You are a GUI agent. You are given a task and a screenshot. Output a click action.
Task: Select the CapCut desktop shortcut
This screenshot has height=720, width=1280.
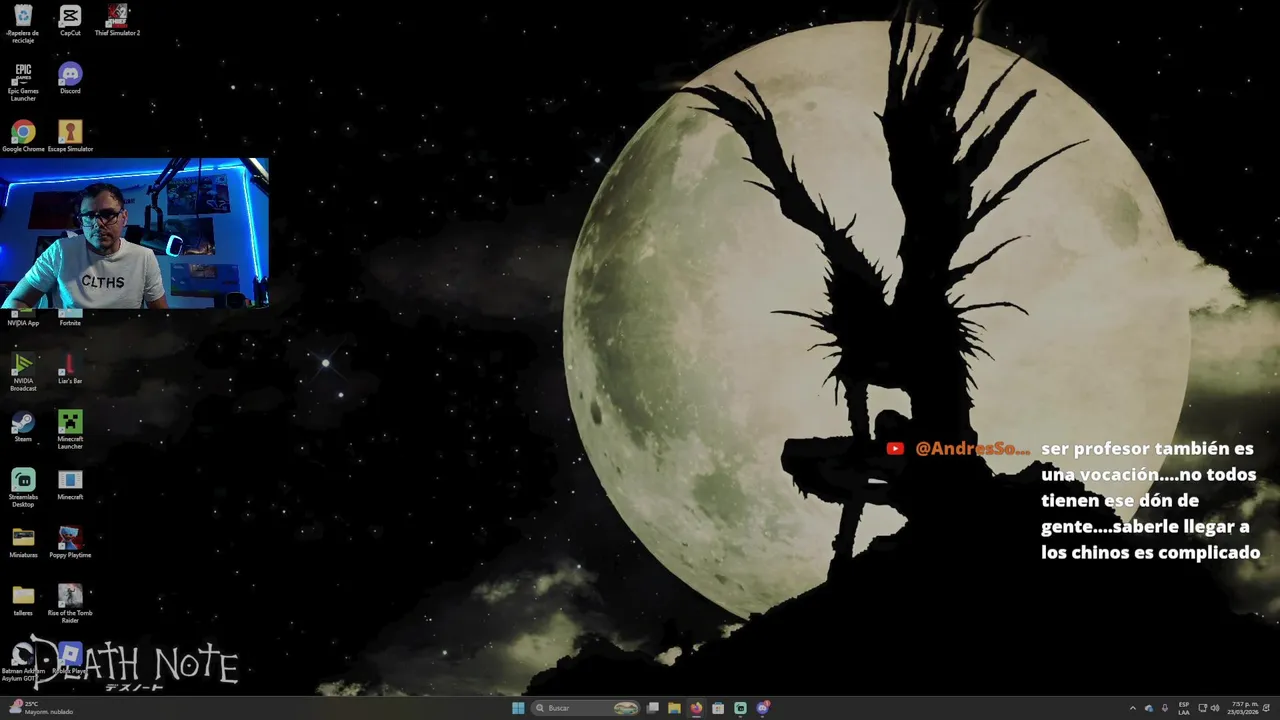[x=70, y=20]
